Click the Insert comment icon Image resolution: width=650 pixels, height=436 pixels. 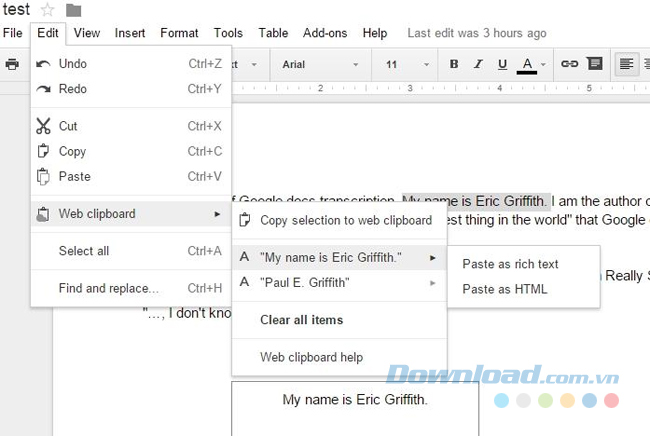coord(594,64)
